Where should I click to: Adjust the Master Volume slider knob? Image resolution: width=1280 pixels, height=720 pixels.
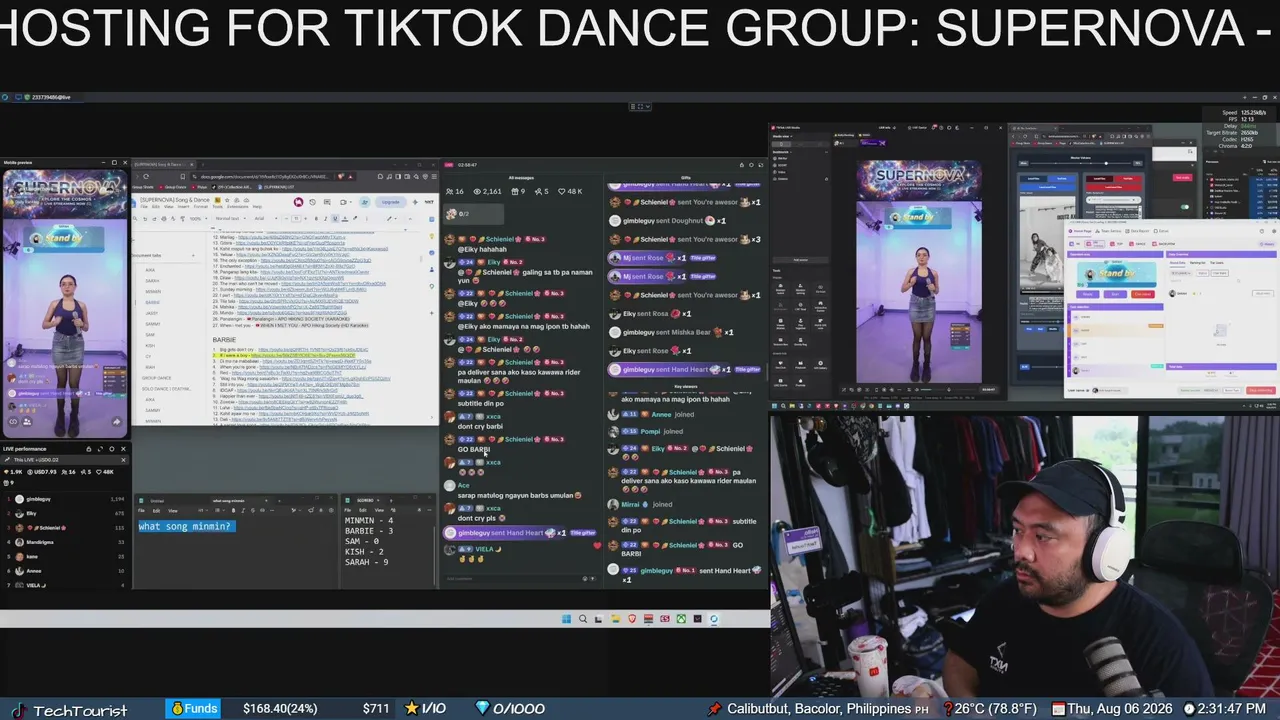pos(1106,163)
